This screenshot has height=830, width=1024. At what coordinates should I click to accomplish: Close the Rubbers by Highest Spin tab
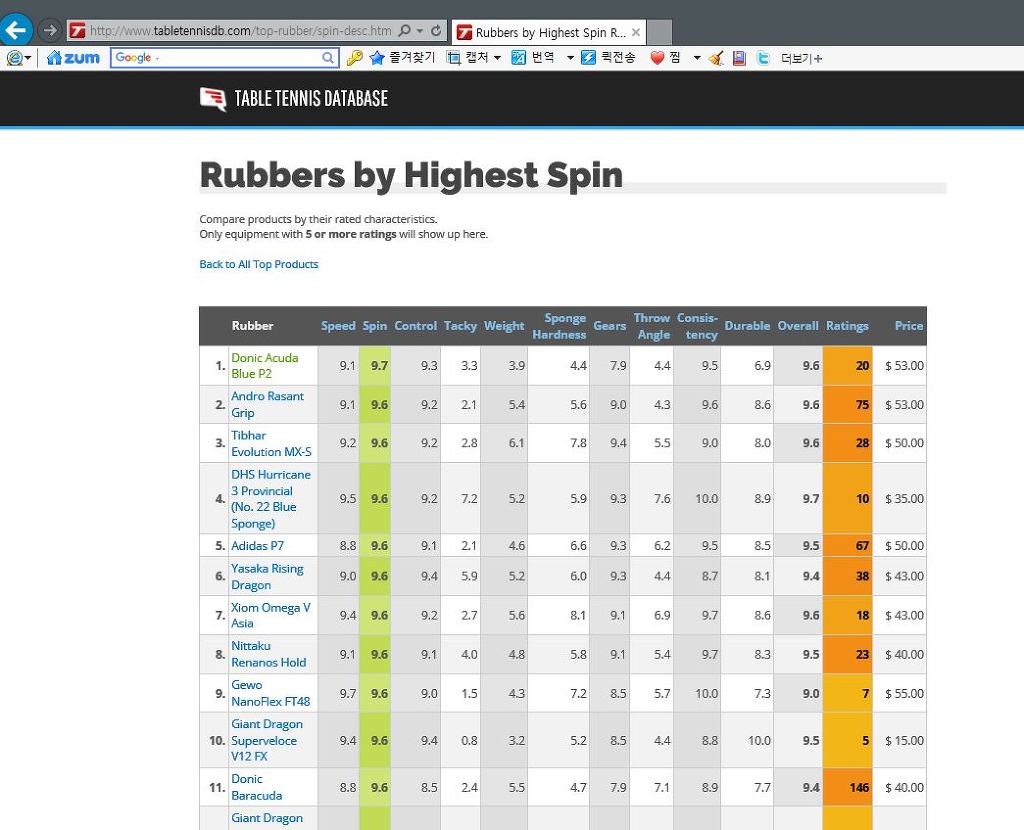pyautogui.click(x=636, y=32)
